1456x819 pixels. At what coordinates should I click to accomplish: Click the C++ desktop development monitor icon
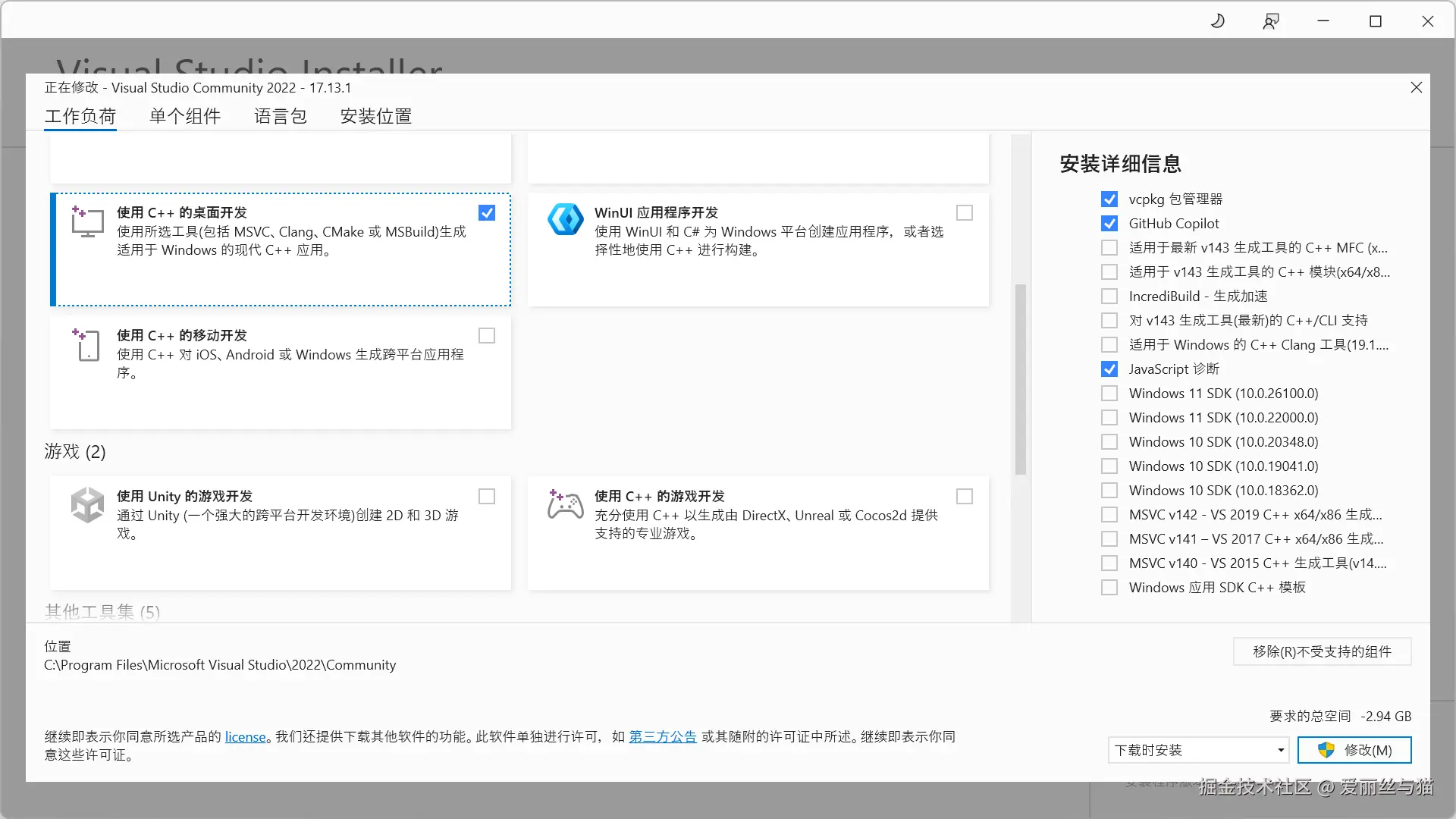click(88, 222)
